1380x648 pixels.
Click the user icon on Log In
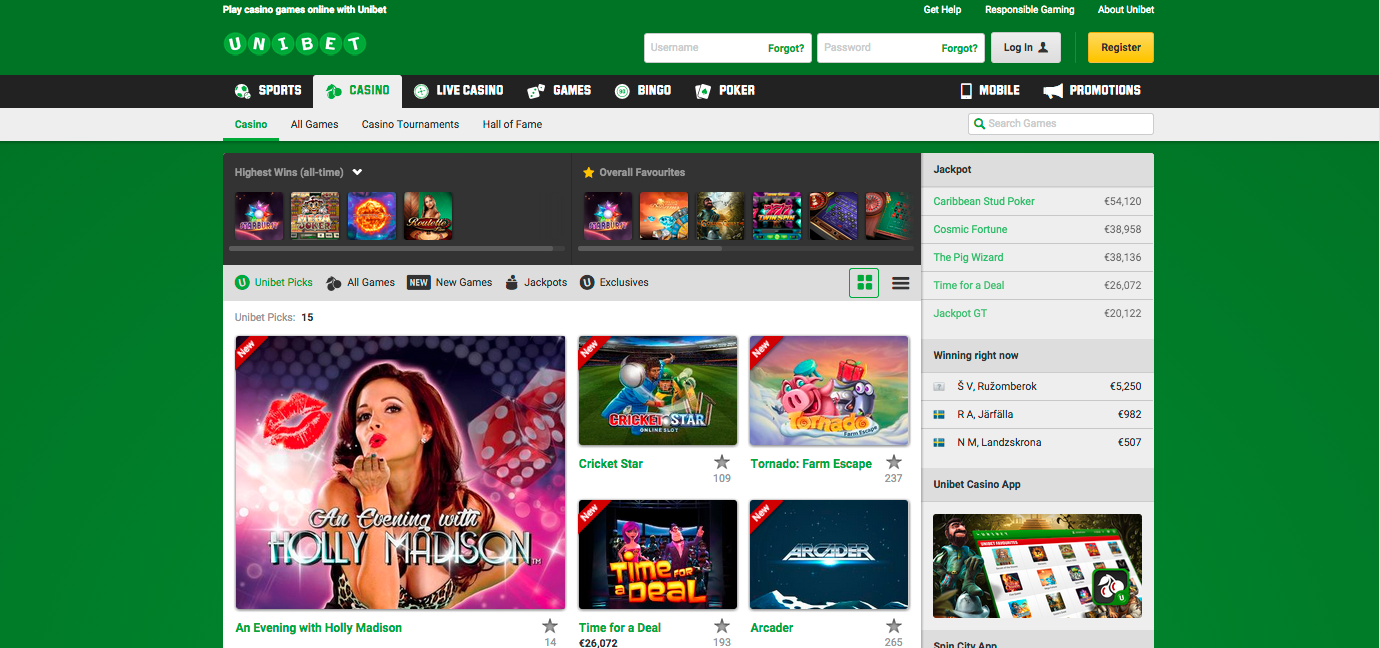point(1044,47)
